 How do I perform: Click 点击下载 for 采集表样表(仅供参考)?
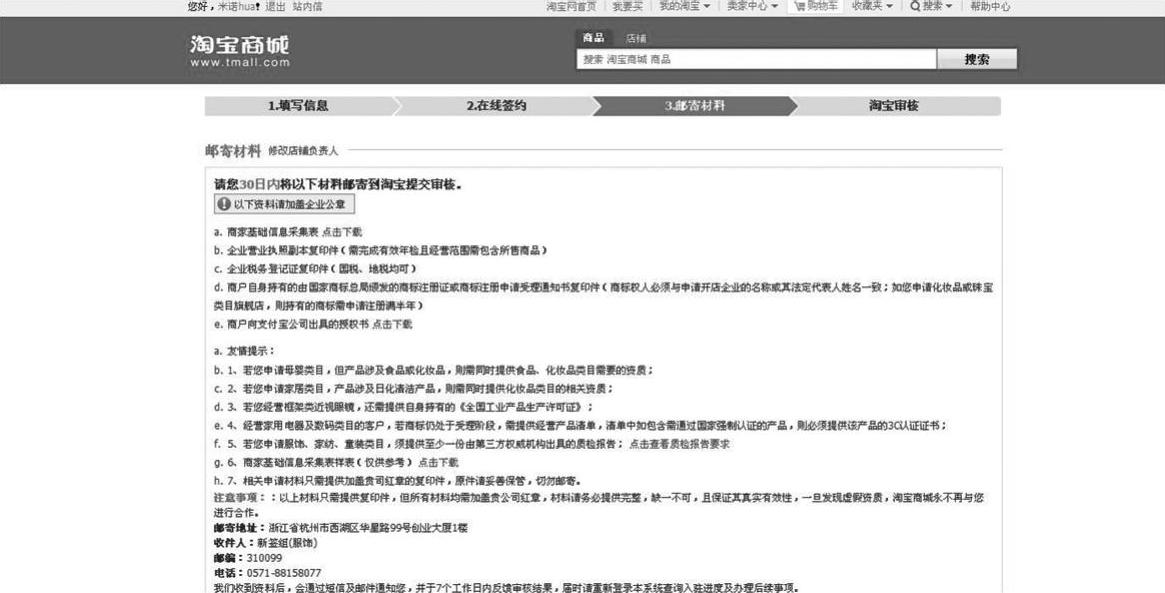438,462
